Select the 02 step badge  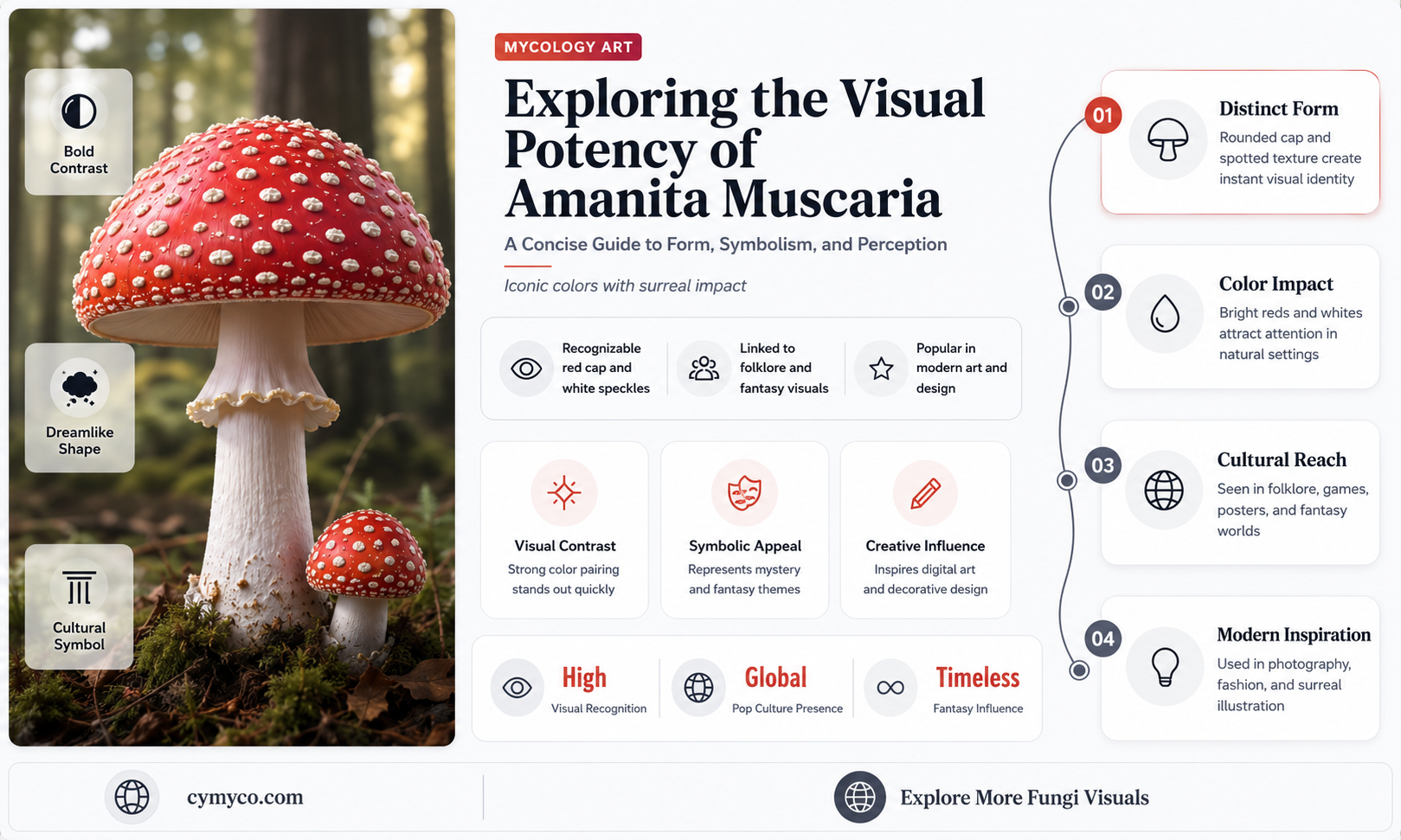[x=1103, y=292]
